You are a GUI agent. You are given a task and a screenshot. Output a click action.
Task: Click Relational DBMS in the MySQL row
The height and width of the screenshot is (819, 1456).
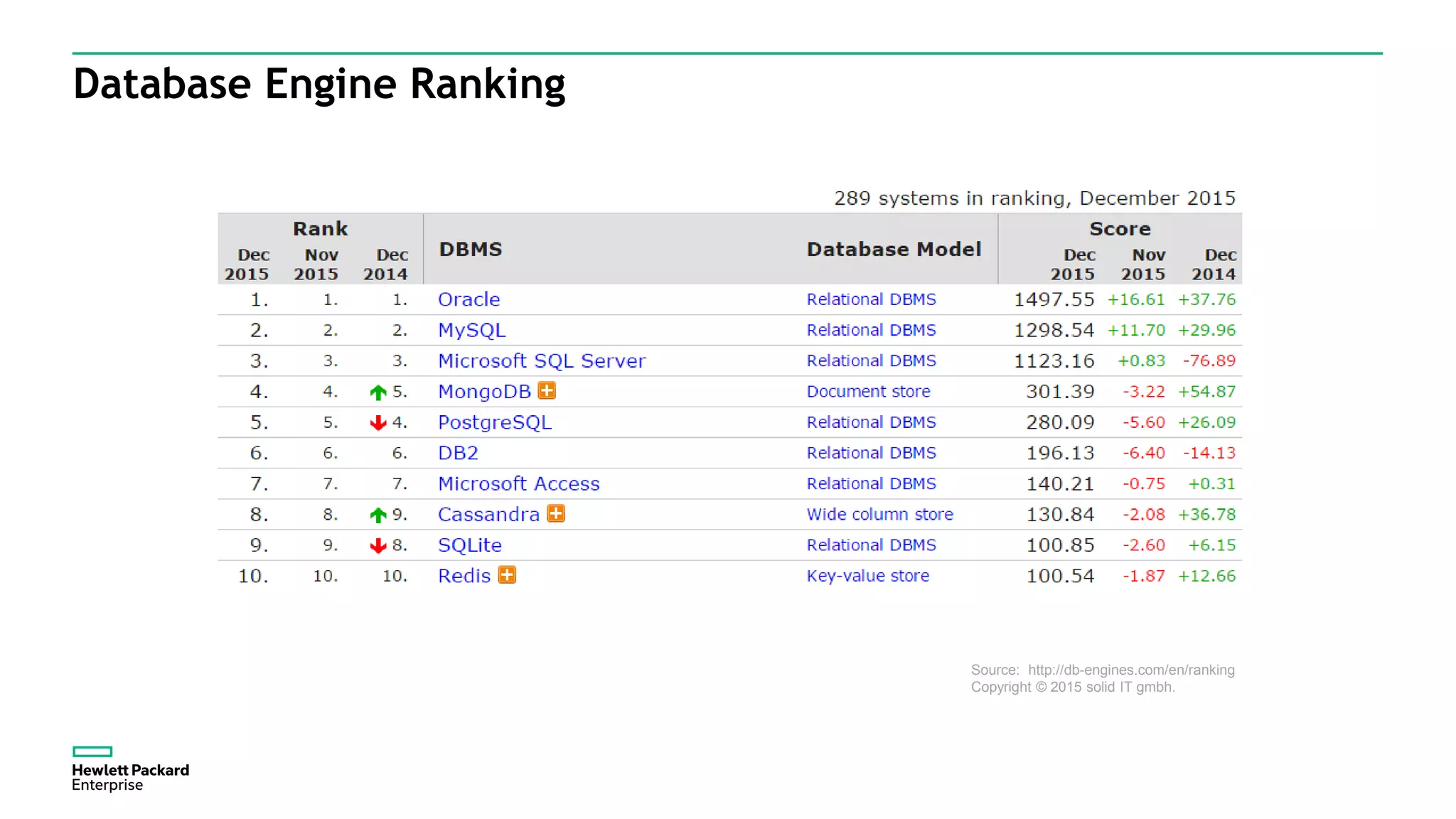click(871, 330)
